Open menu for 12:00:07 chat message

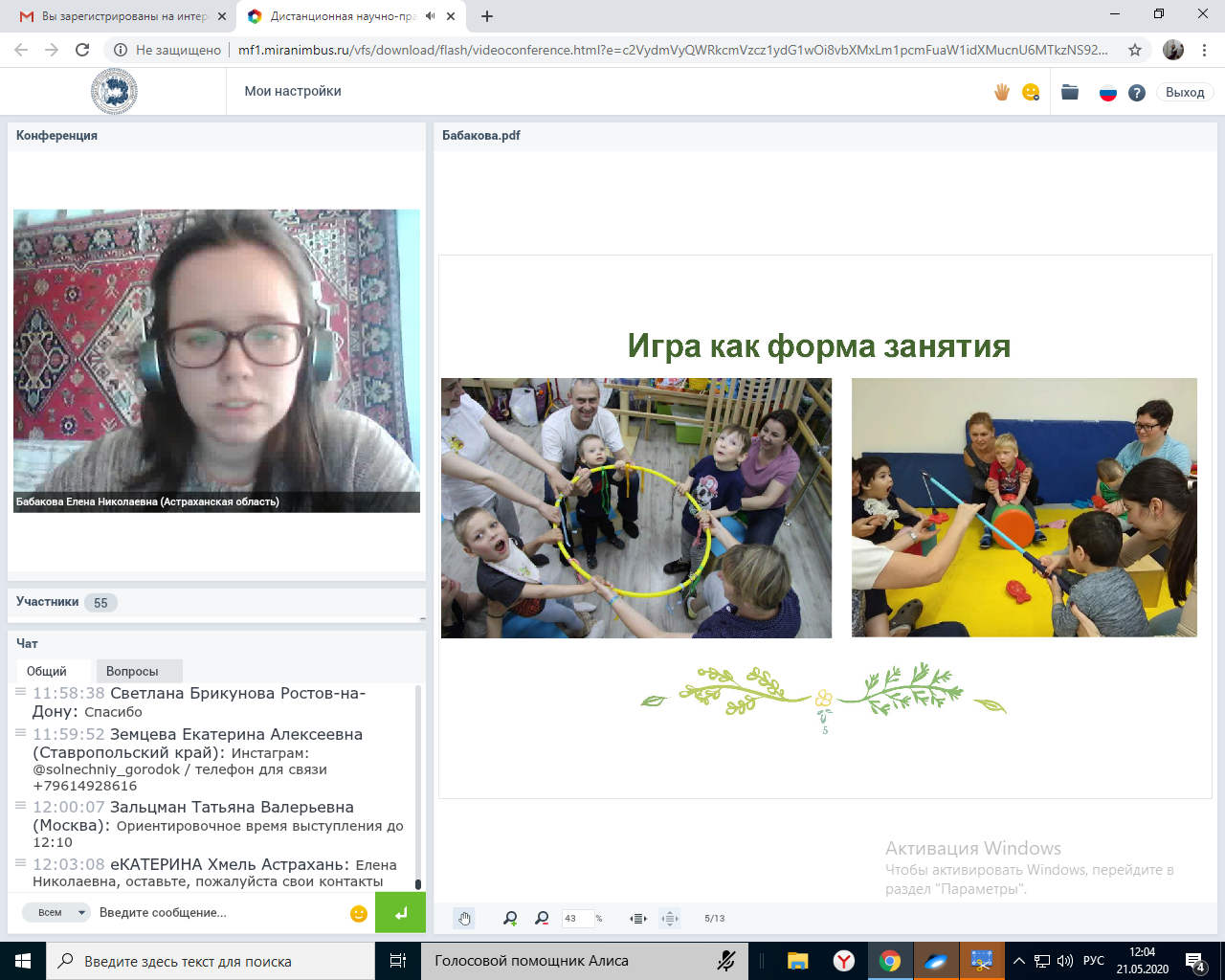coord(20,805)
